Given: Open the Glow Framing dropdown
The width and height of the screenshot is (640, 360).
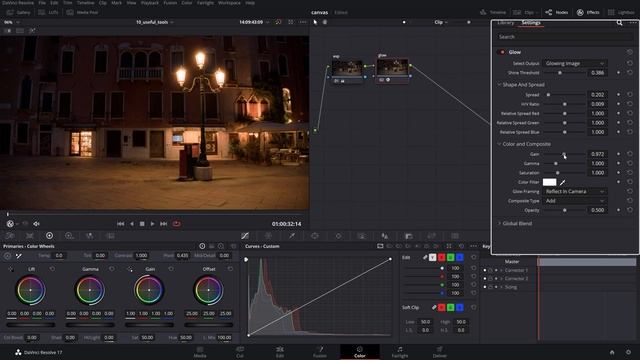Looking at the screenshot, I should point(574,191).
